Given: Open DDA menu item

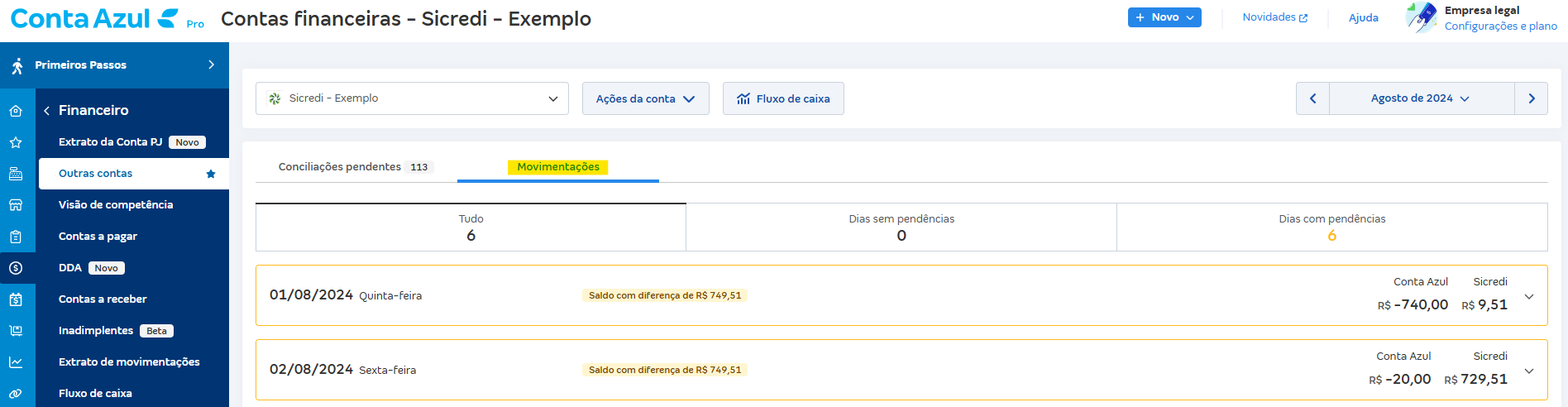Looking at the screenshot, I should pyautogui.click(x=133, y=268).
